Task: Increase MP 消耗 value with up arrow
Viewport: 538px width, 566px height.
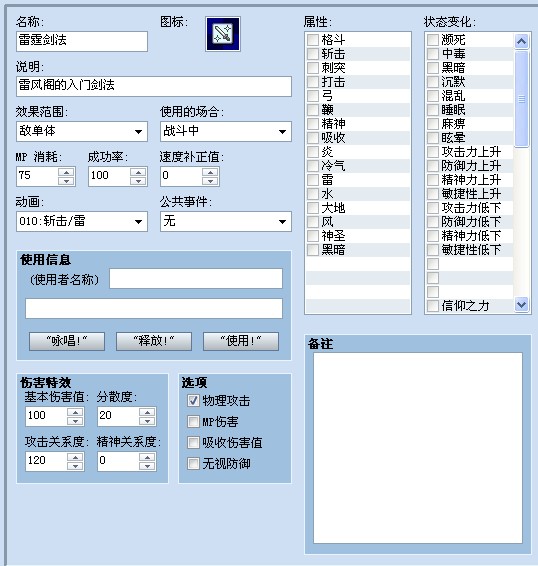Action: click(x=66, y=172)
